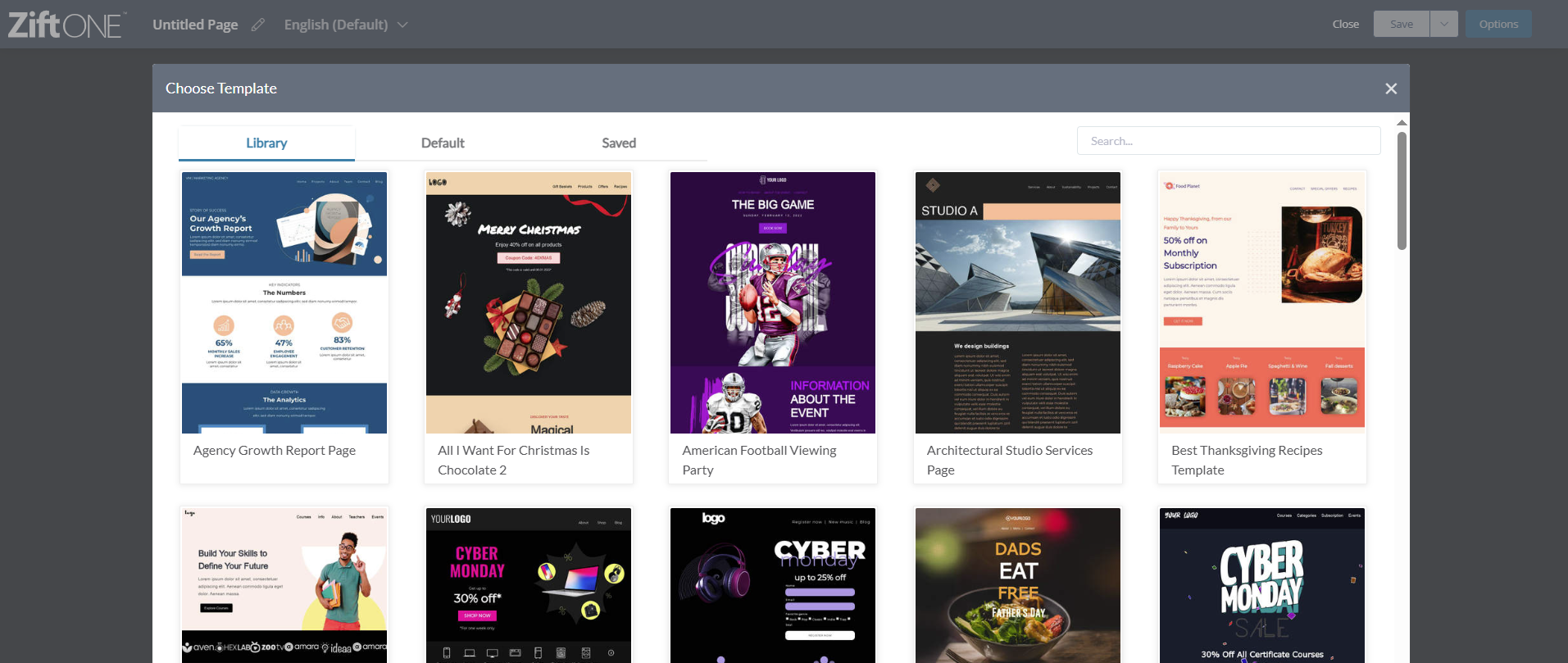
Task: Choose the Build Your Skills education template
Action: pos(284,585)
